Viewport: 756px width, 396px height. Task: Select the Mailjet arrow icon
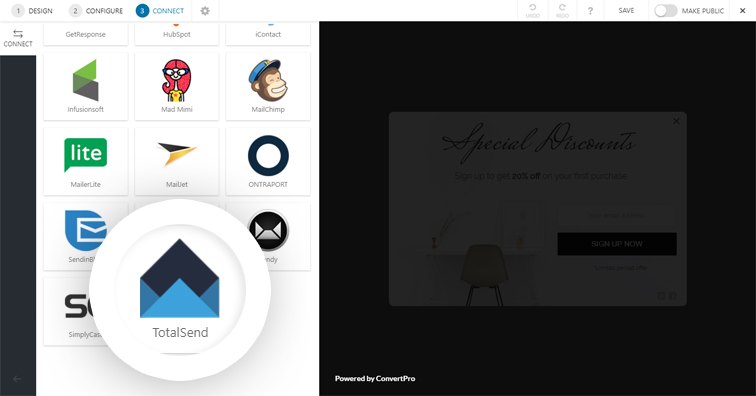176,154
